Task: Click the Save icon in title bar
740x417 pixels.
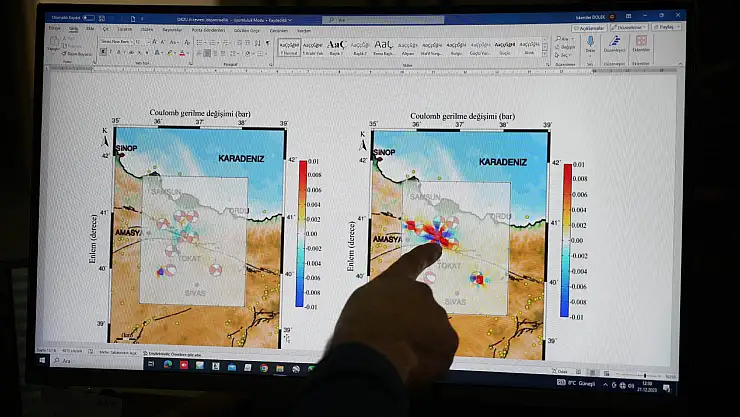Action: point(104,17)
